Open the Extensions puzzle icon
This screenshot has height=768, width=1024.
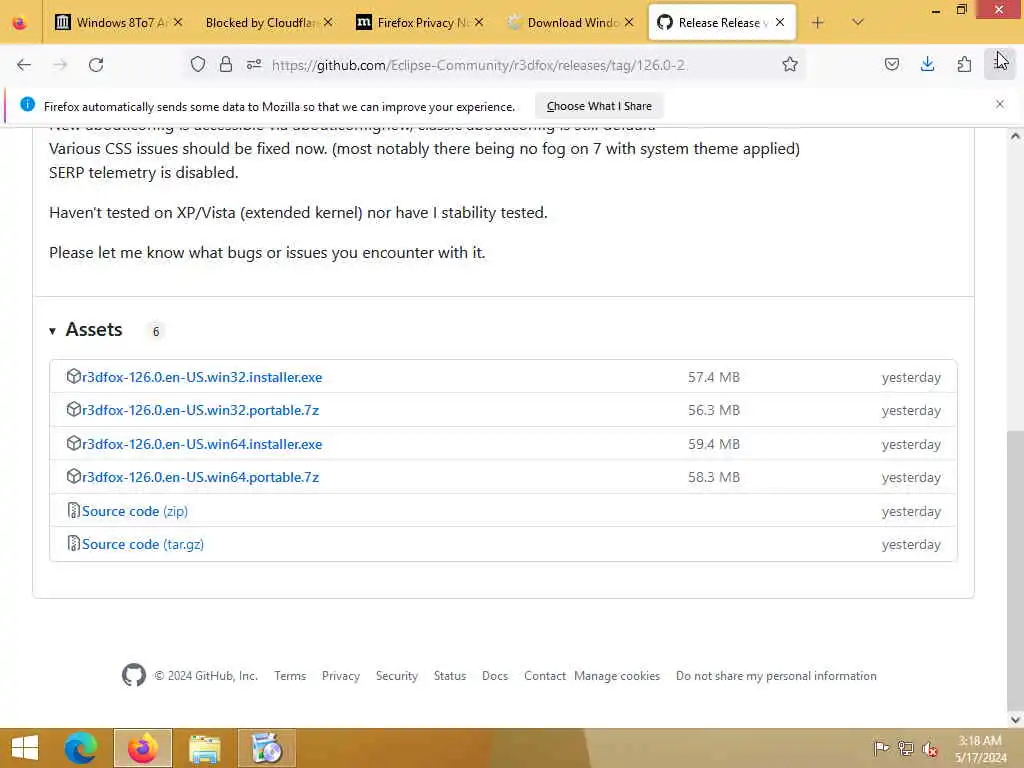click(x=964, y=65)
